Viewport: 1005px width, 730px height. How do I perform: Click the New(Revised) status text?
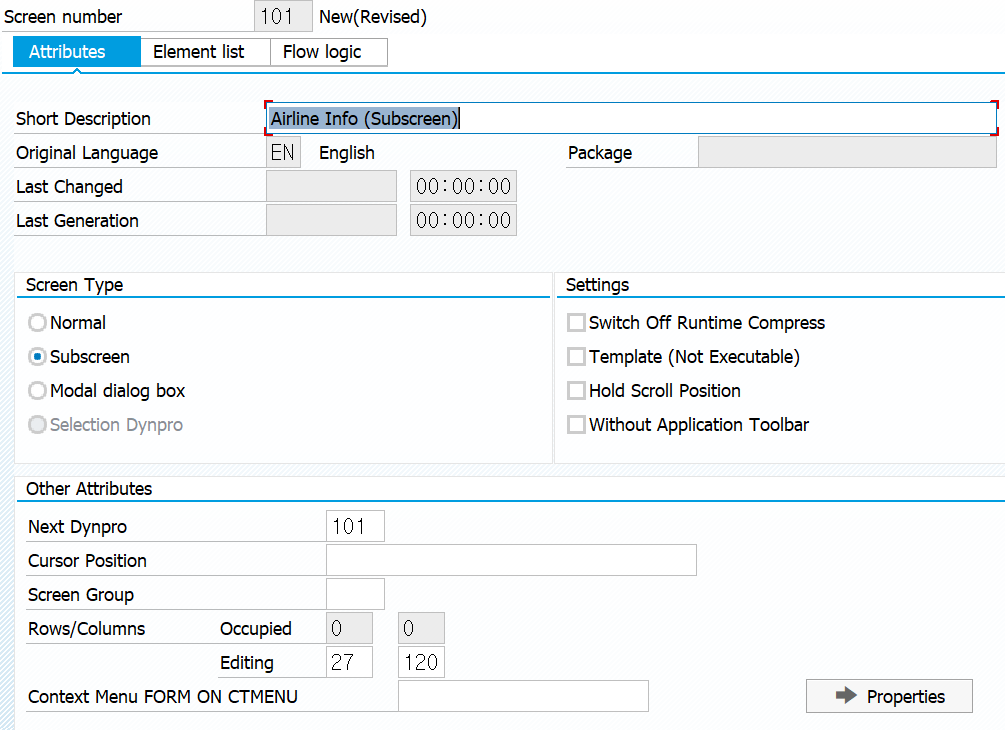pos(373,17)
